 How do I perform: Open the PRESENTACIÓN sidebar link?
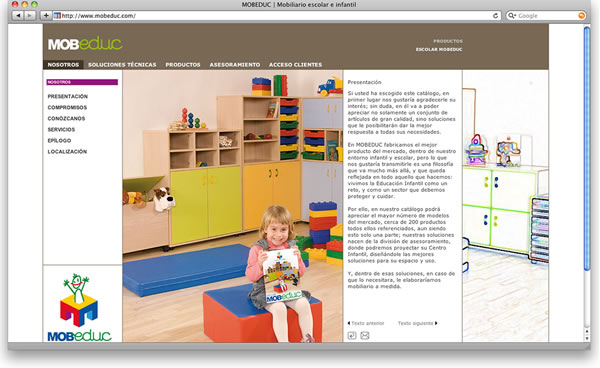68,96
